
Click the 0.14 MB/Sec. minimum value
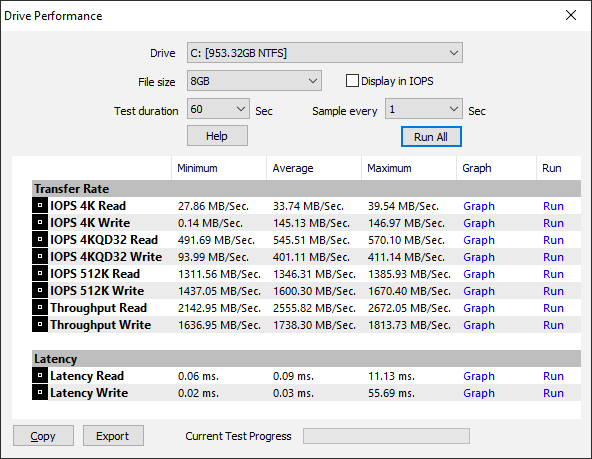click(x=210, y=223)
